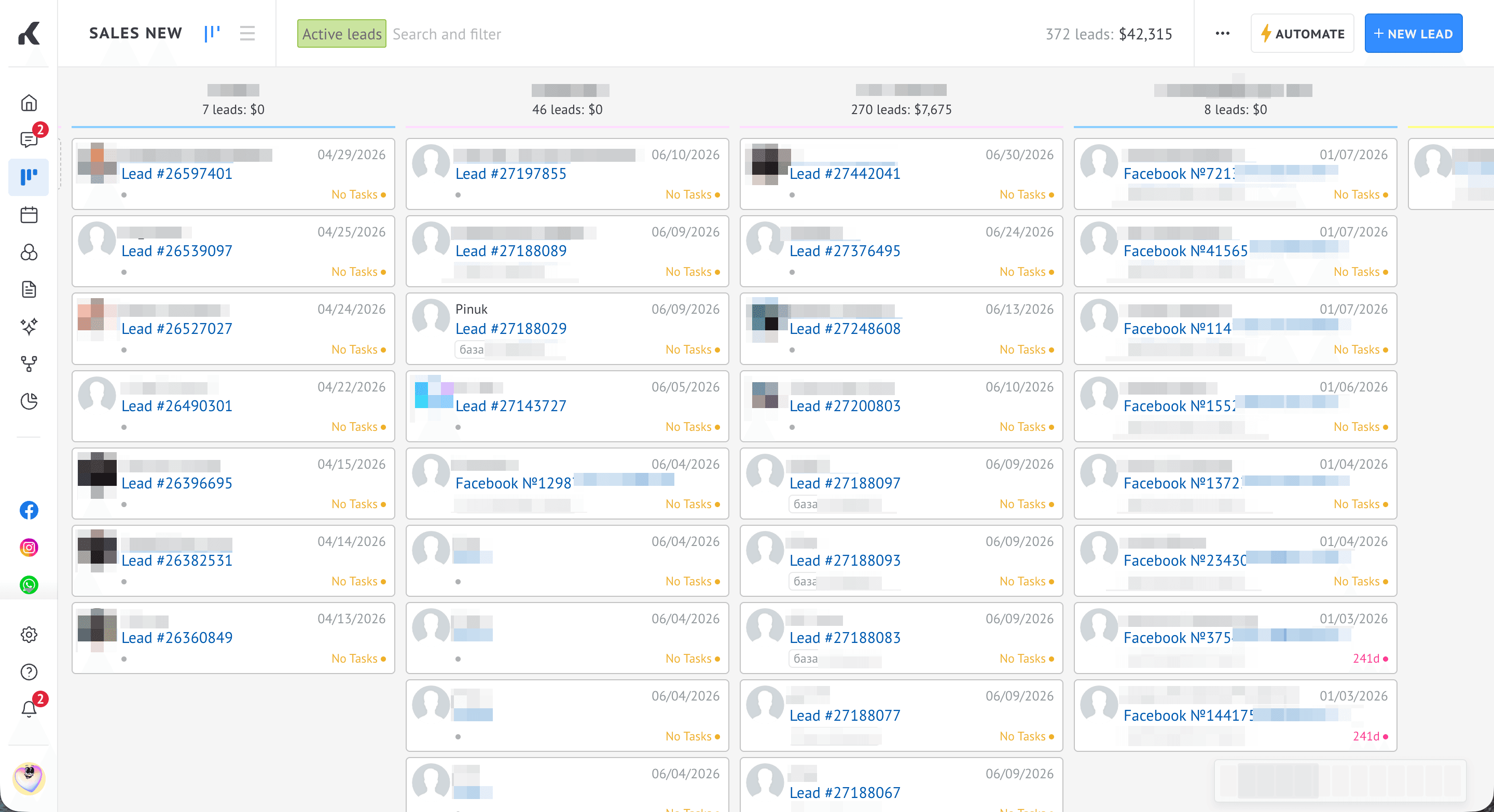Open the document page icon in sidebar
Image resolution: width=1494 pixels, height=812 pixels.
pos(29,289)
